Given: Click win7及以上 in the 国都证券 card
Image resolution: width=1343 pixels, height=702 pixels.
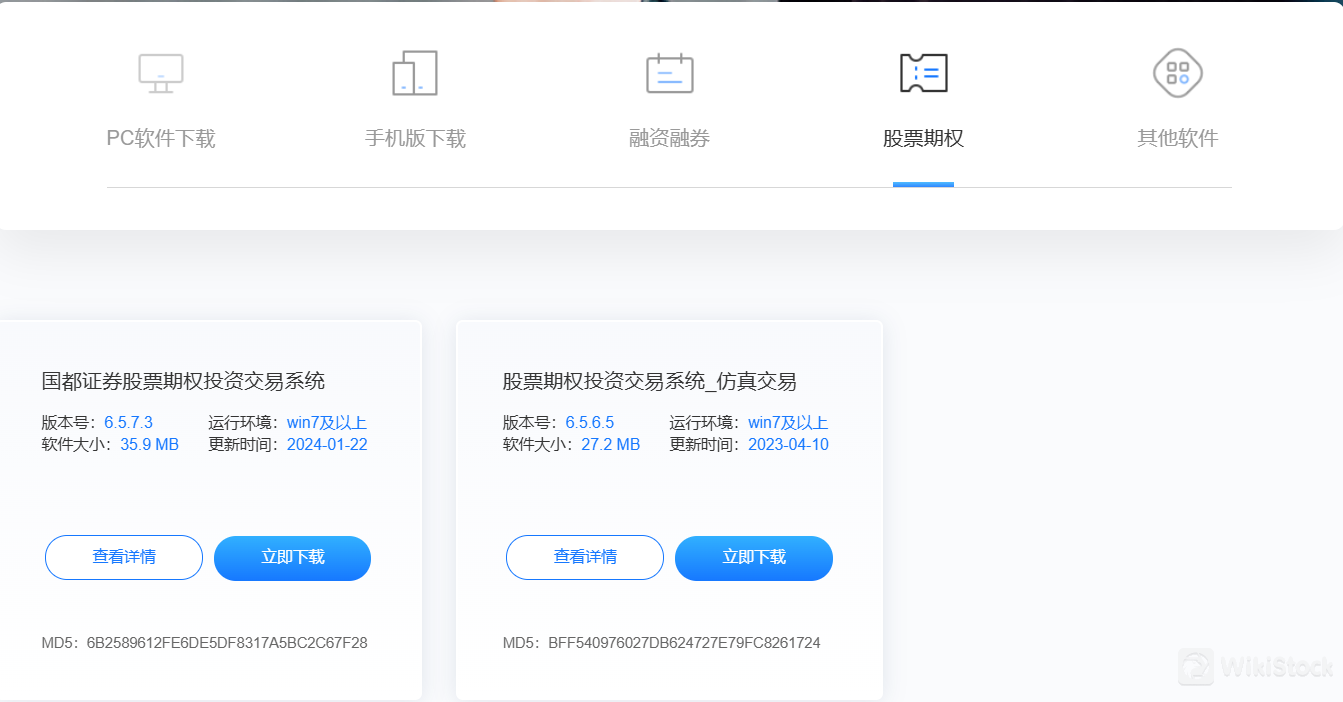Looking at the screenshot, I should [x=327, y=423].
